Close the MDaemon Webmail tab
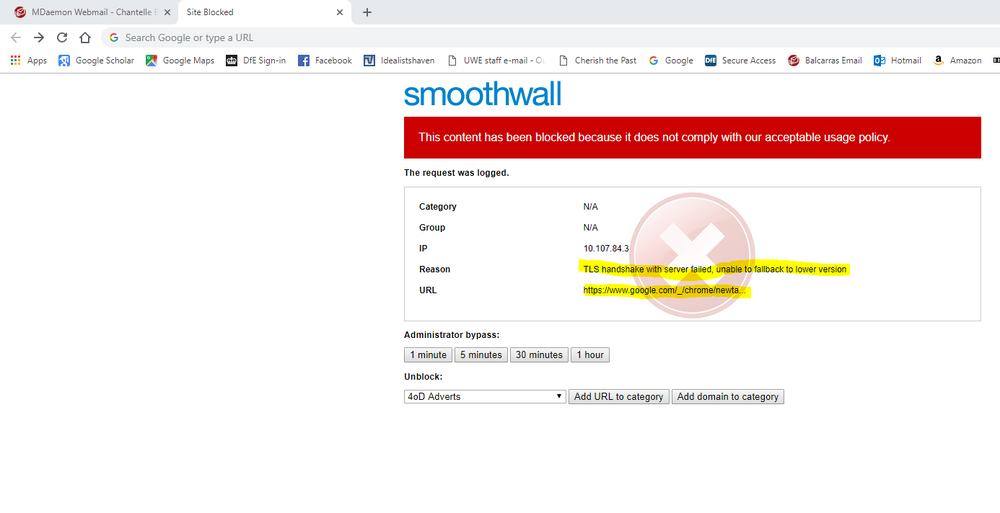This screenshot has height=513, width=1000. coord(167,12)
